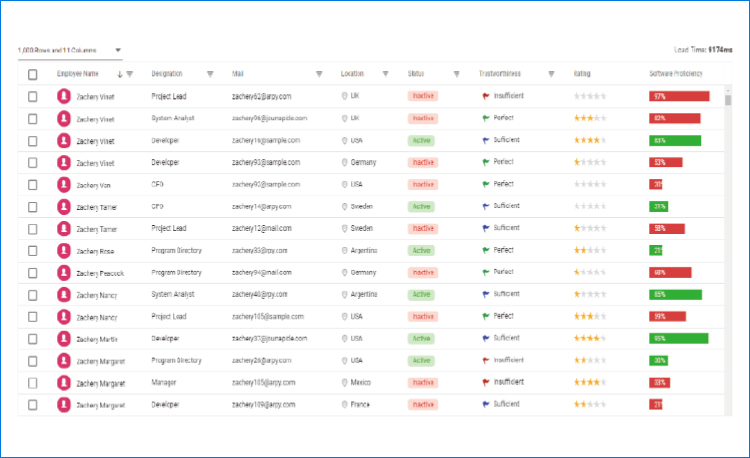Screen dimensions: 750x458
Task: Open the Trustworthiness column filter icon
Action: click(x=551, y=74)
